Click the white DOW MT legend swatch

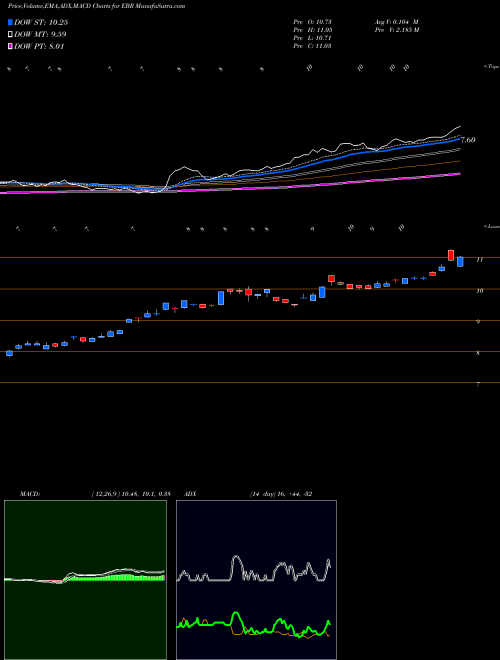tap(11, 35)
